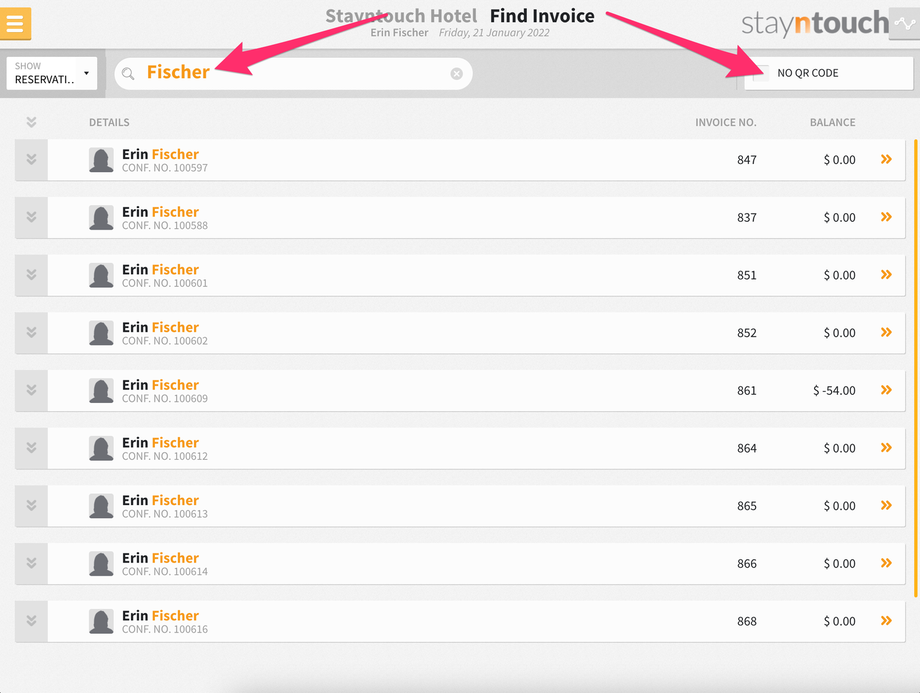Open the Show Reservations dropdown
The height and width of the screenshot is (693, 920).
[x=52, y=73]
